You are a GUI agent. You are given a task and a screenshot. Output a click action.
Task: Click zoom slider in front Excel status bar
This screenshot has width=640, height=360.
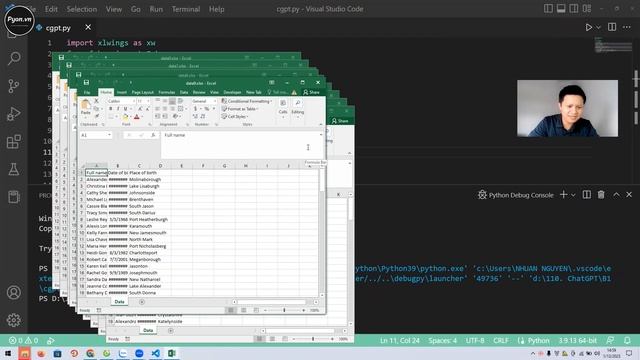coord(284,310)
